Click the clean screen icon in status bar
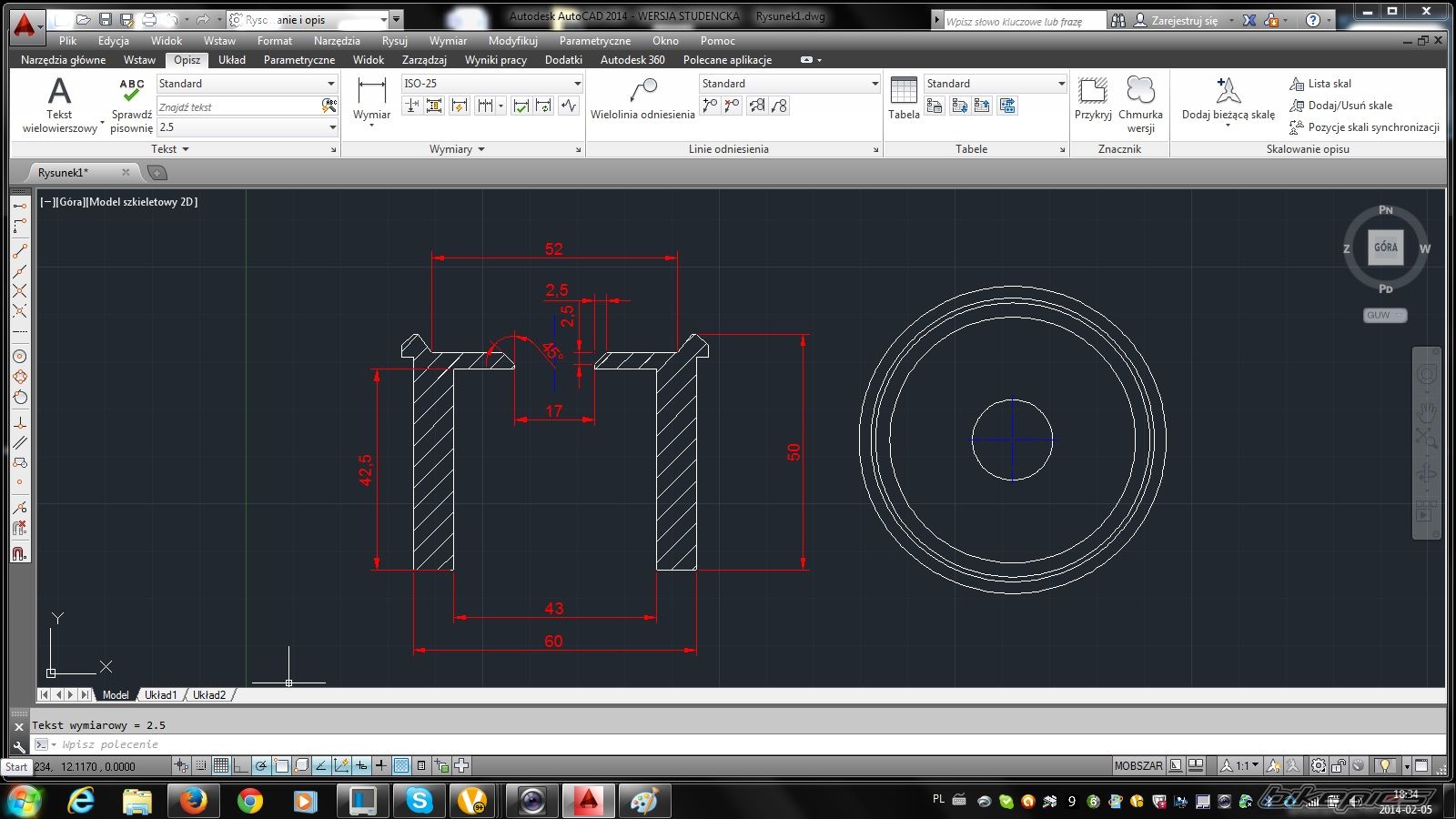Viewport: 1456px width, 819px height. pyautogui.click(x=1421, y=765)
